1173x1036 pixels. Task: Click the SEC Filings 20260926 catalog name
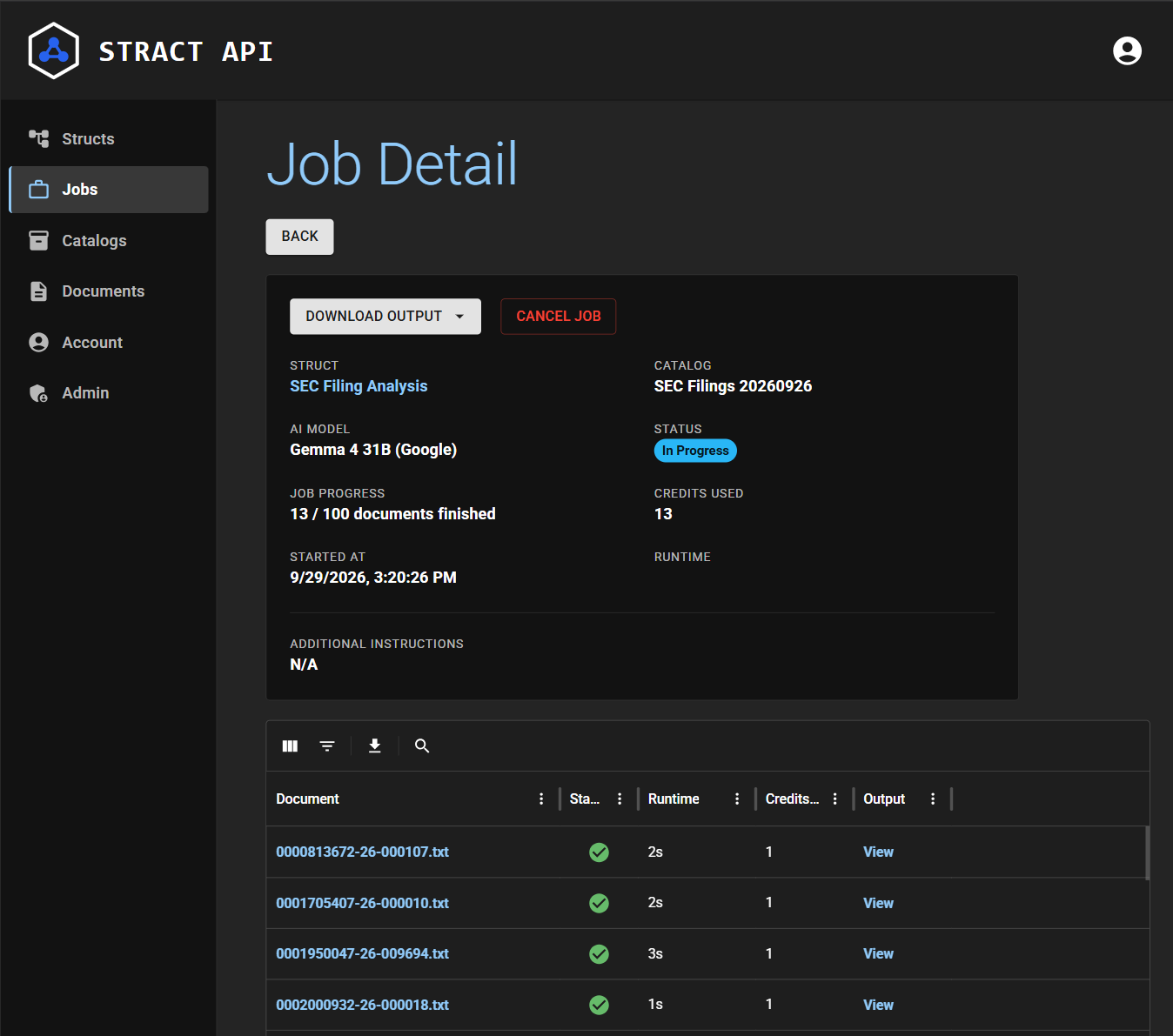733,386
